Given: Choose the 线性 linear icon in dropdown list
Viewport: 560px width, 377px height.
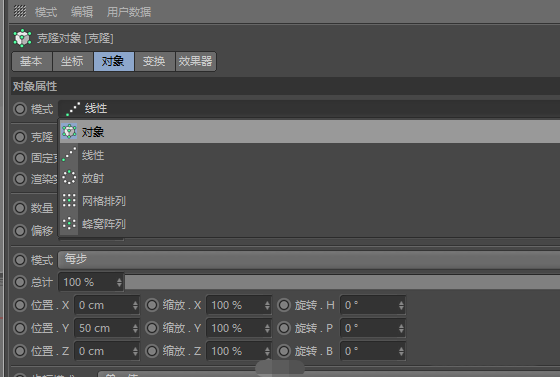Looking at the screenshot, I should tap(69, 155).
